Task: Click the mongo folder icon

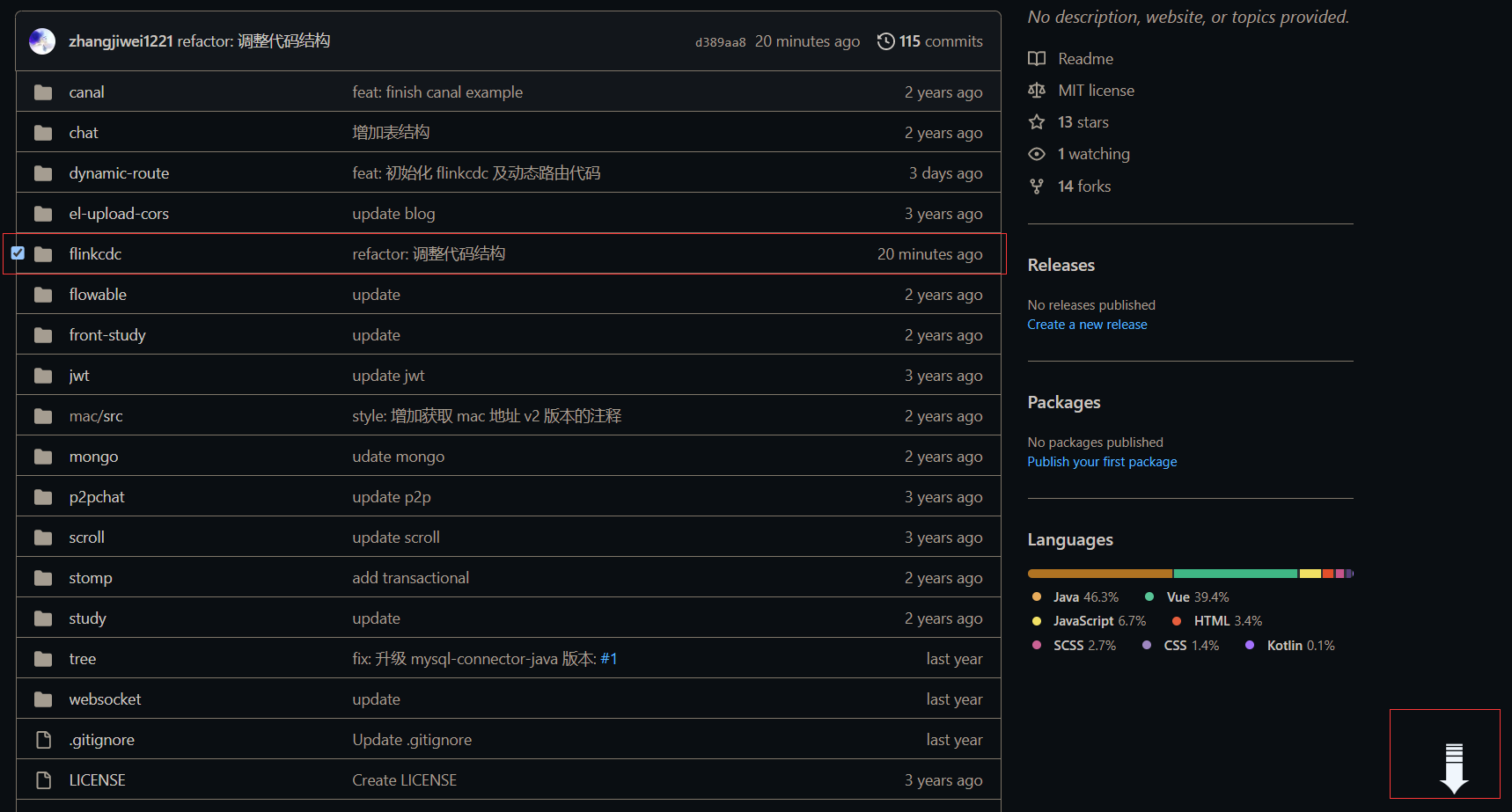Action: [43, 457]
